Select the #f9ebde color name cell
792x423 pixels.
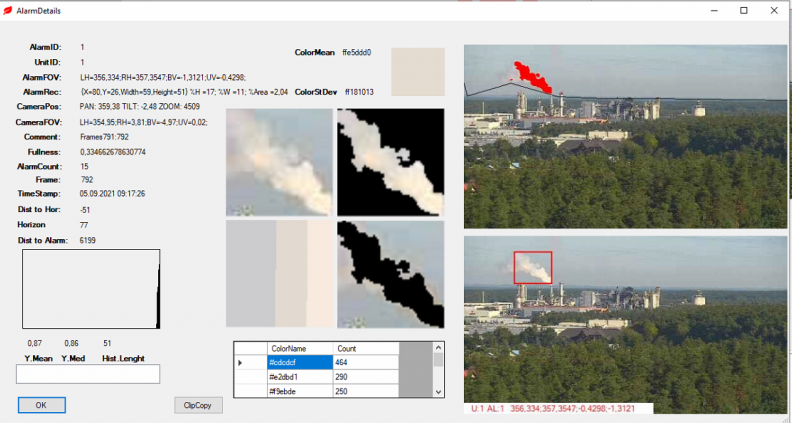300,391
